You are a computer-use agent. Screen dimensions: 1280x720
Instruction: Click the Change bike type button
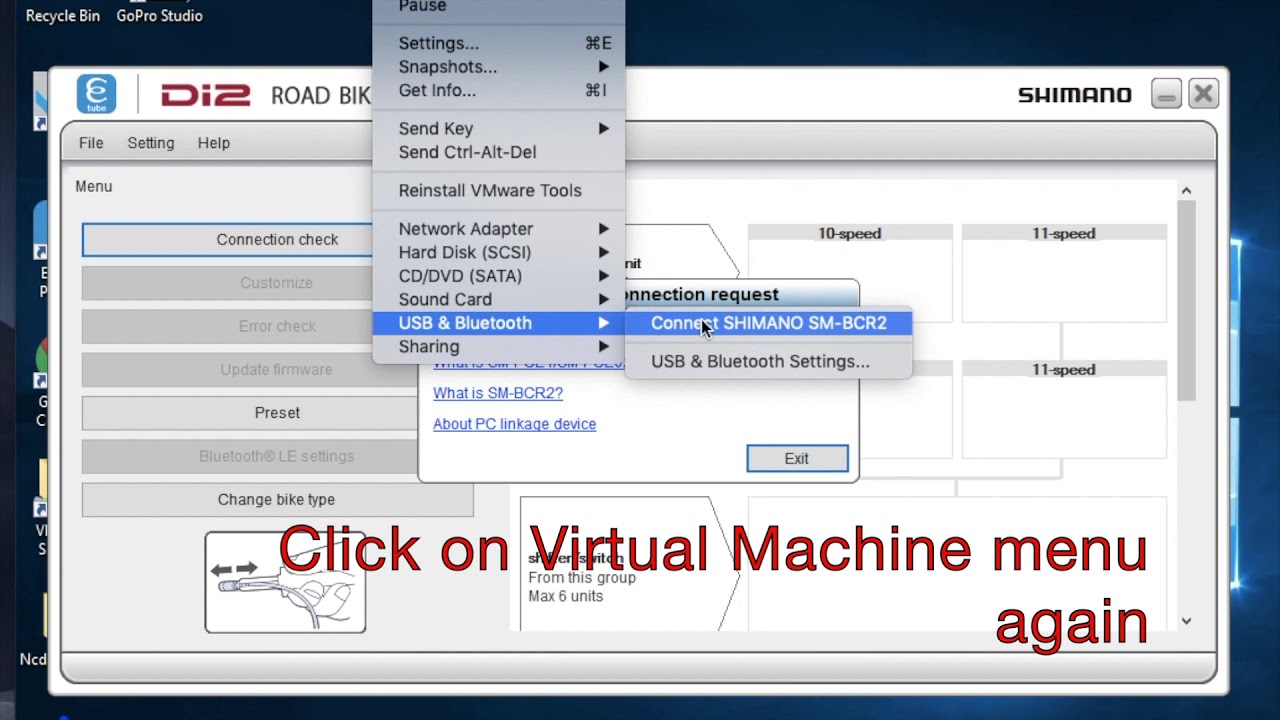(277, 500)
